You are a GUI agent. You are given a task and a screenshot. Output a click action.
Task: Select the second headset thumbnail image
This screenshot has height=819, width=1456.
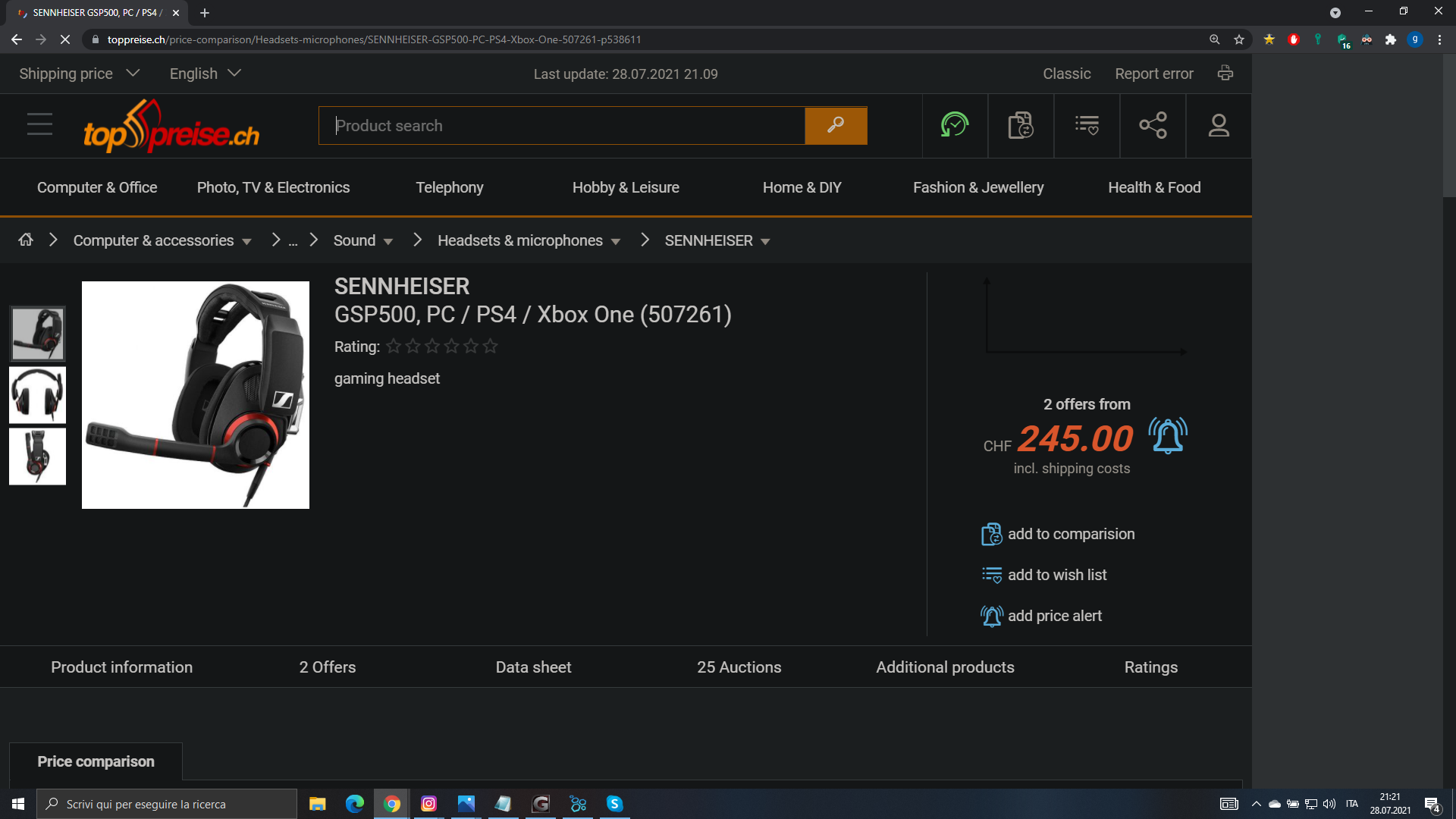click(x=37, y=395)
